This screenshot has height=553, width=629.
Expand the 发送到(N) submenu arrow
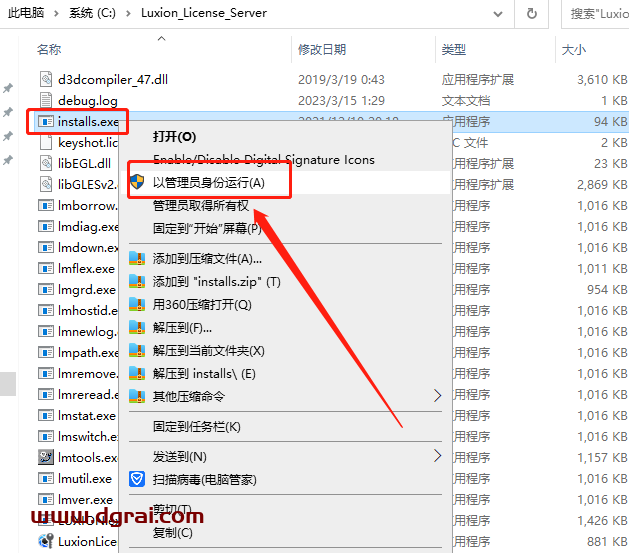click(438, 456)
